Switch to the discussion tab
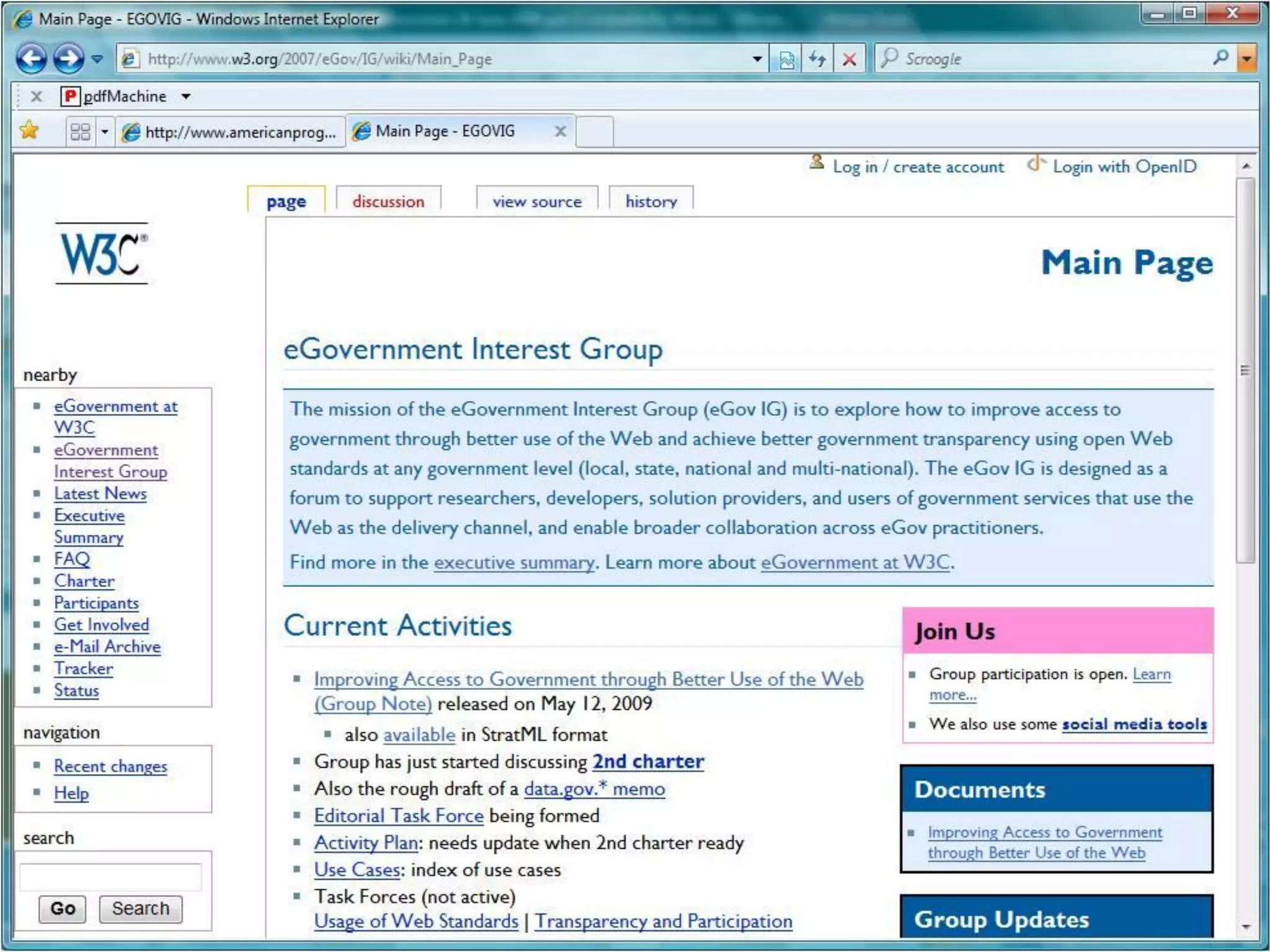This screenshot has height=952, width=1270. pos(388,201)
